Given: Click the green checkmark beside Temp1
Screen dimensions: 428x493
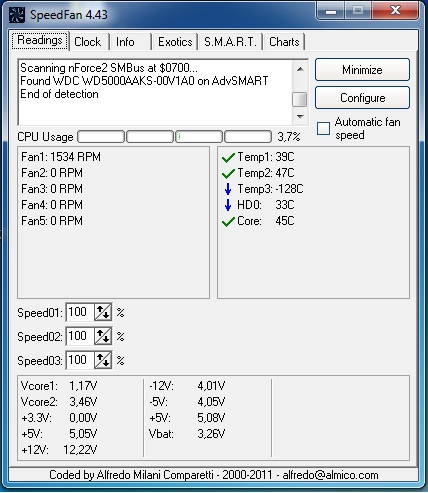Looking at the screenshot, I should click(228, 157).
